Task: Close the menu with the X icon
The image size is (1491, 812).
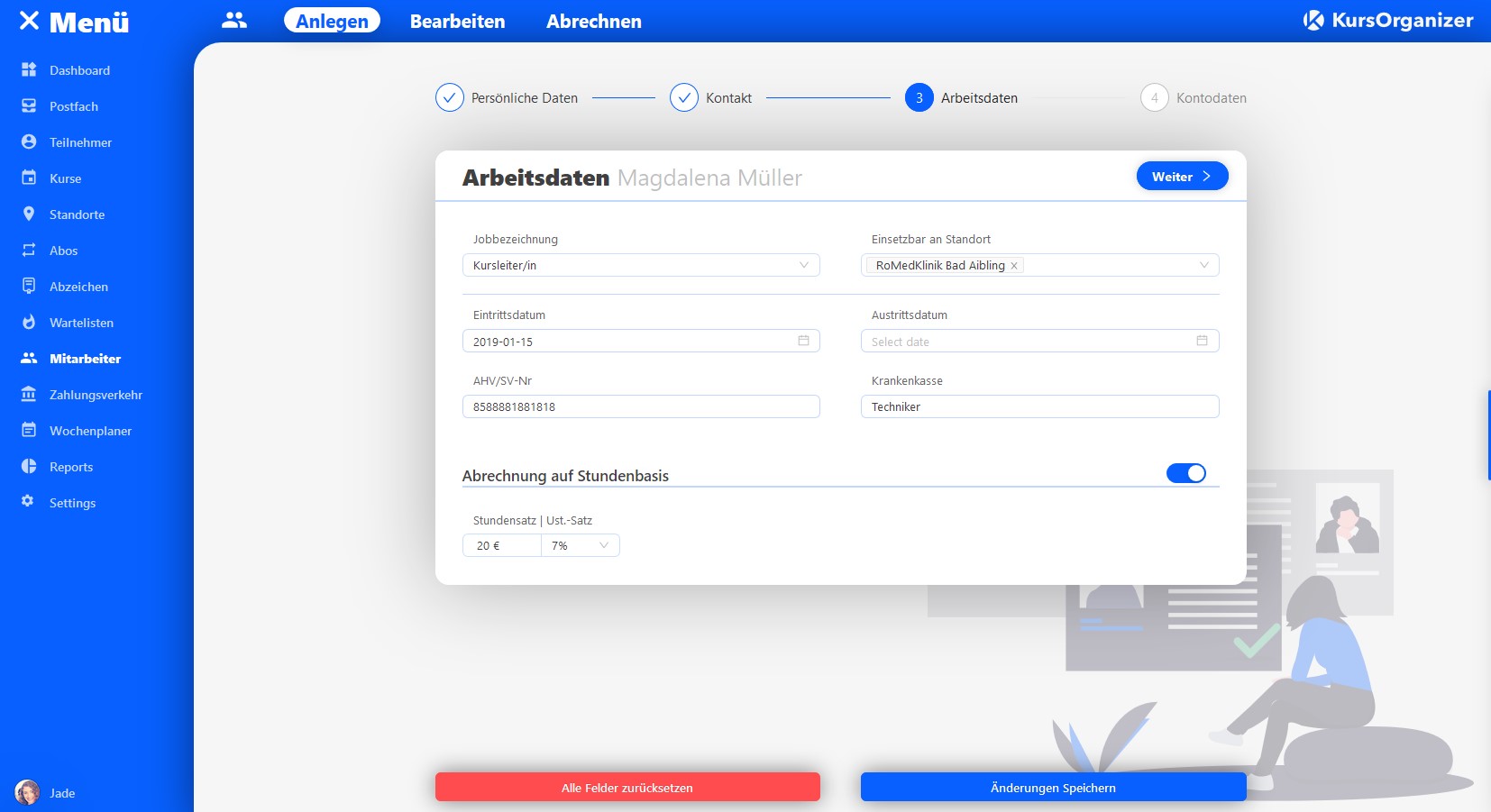Action: coord(29,21)
